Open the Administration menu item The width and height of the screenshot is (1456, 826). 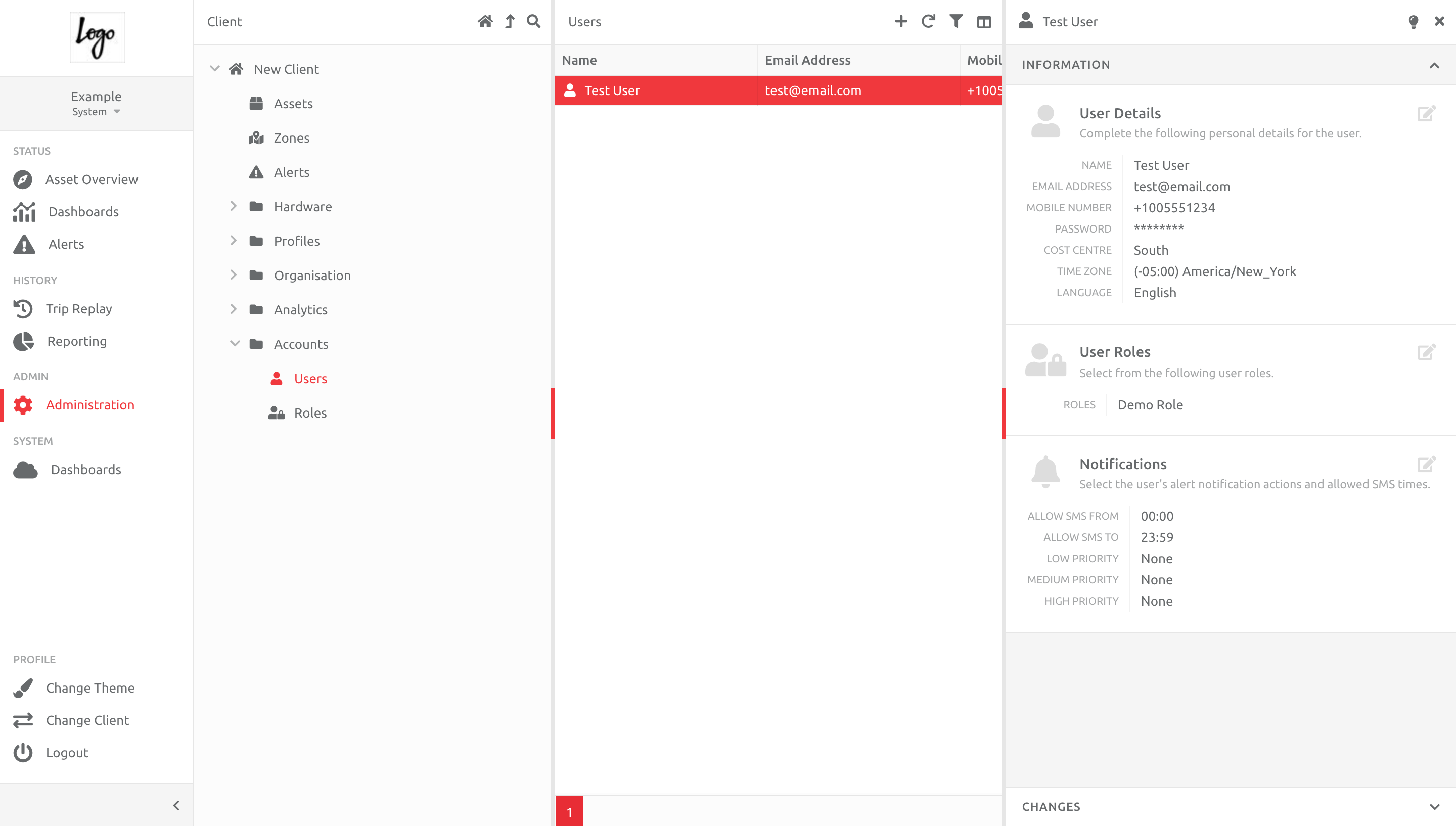(x=89, y=404)
